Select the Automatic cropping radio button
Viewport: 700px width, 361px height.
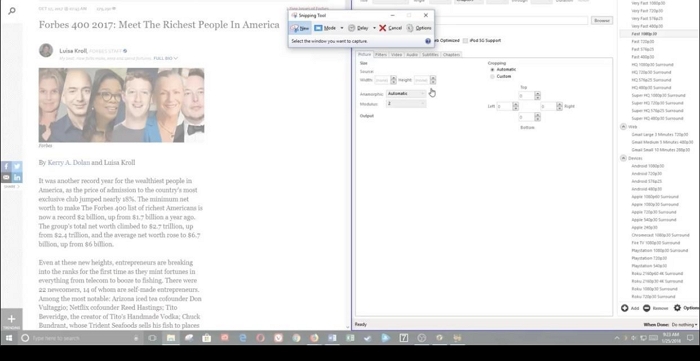(x=492, y=70)
